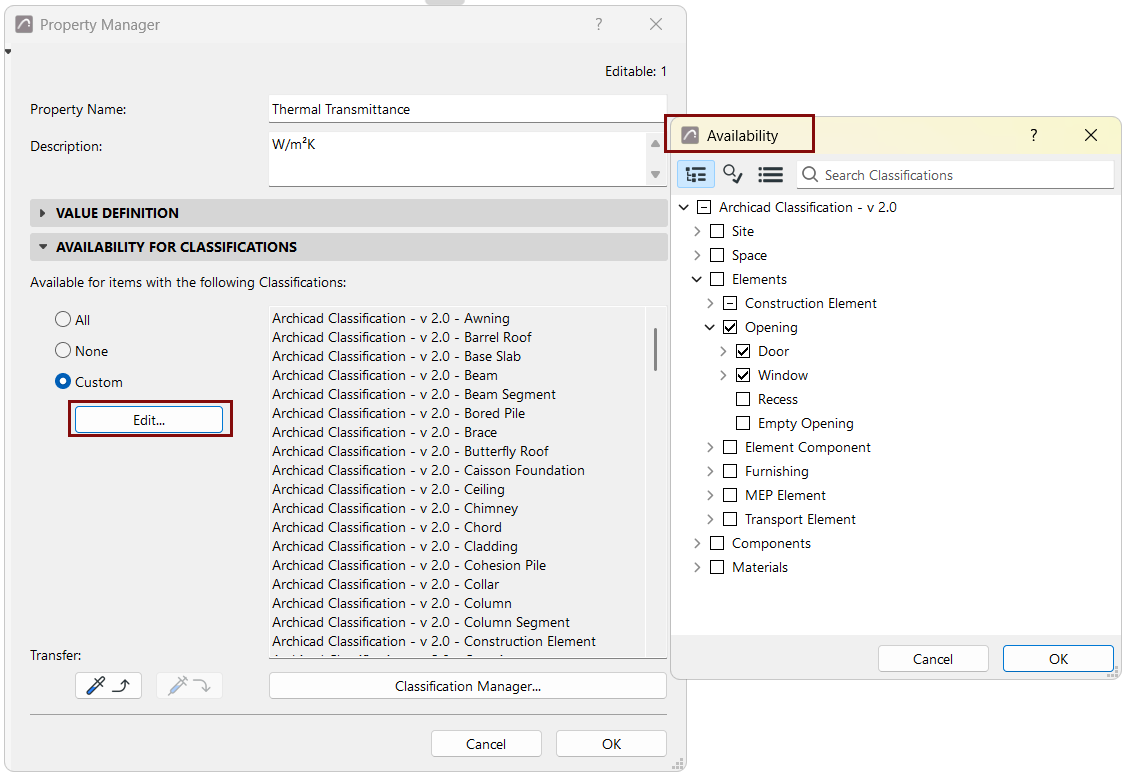1127x774 pixels.
Task: Click the classifications list scrollbar thumb
Action: (x=656, y=349)
